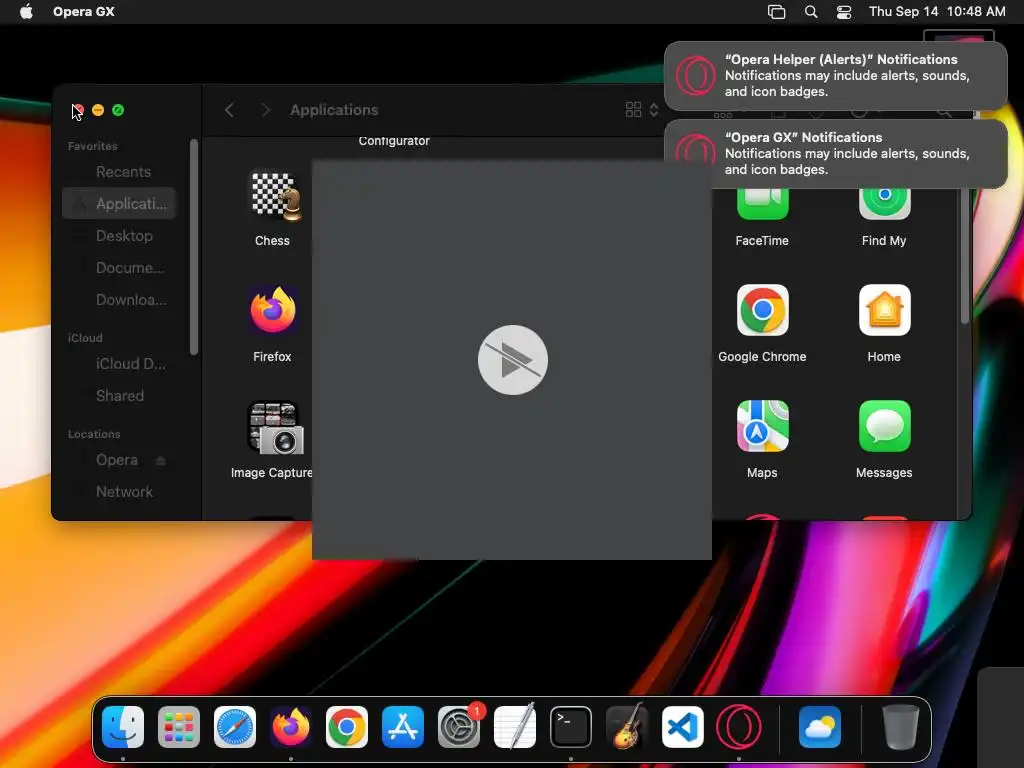Go forward in Finder window
Viewport: 1024px width, 768px height.
[x=265, y=110]
